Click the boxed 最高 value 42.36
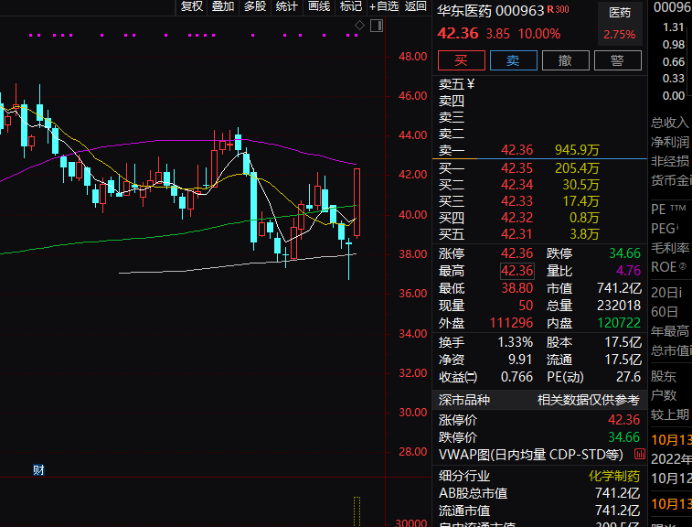 pos(517,271)
